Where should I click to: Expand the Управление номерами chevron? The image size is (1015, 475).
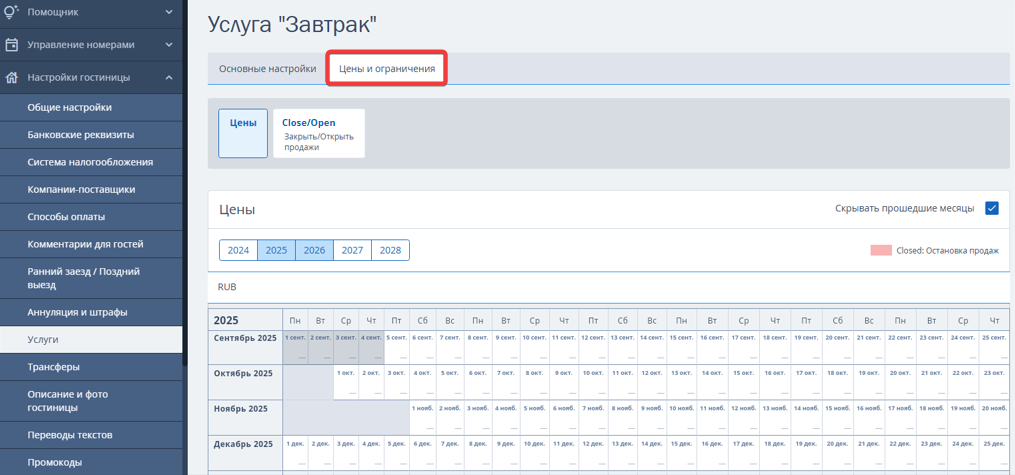coord(169,45)
